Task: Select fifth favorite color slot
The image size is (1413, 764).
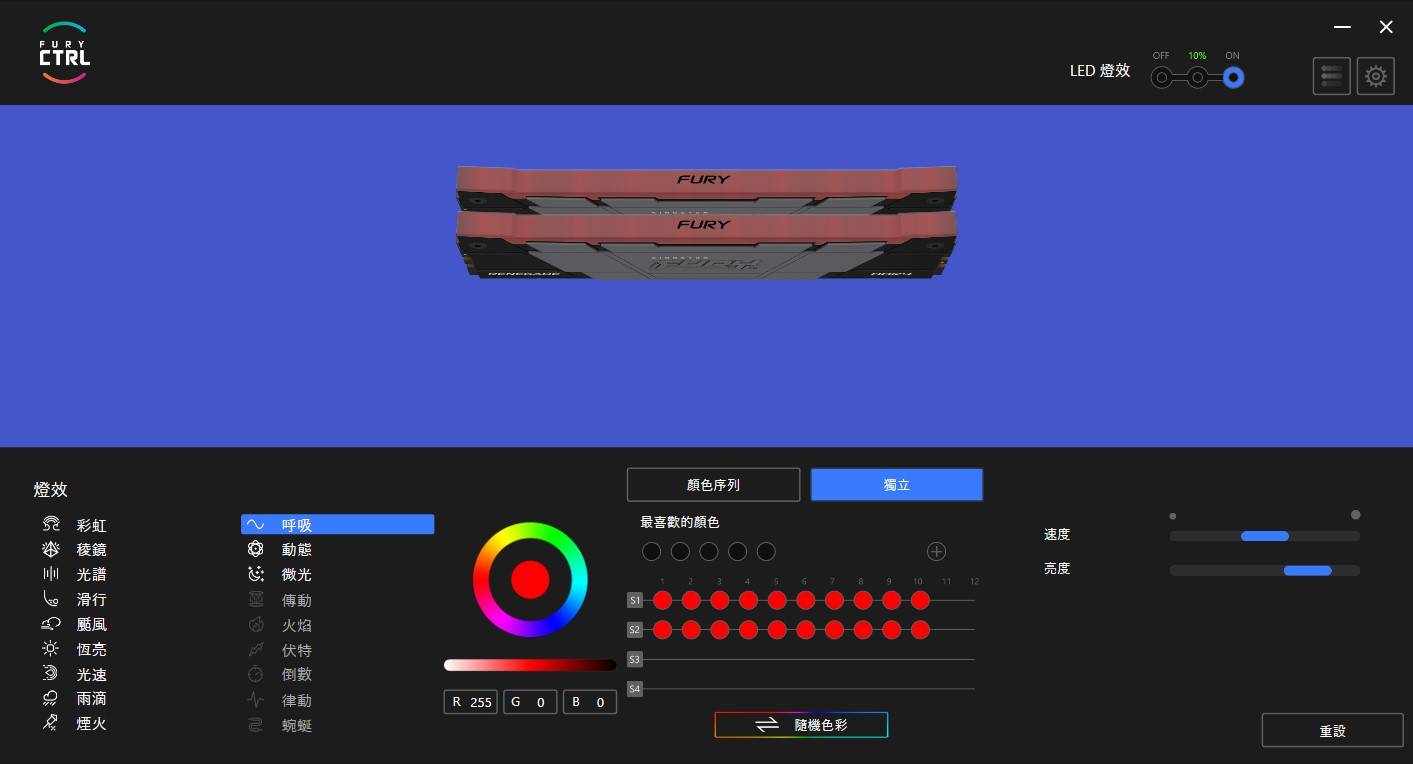Action: [x=766, y=551]
